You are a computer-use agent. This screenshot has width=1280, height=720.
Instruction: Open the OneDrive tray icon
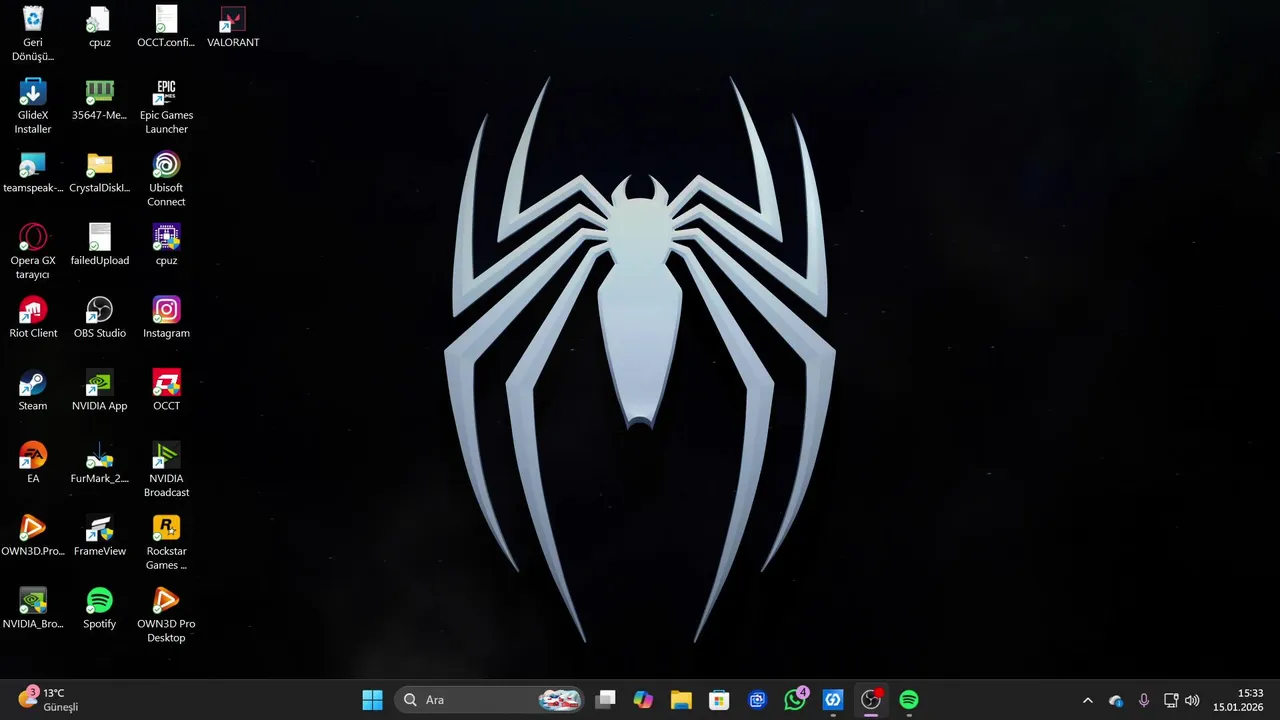(1116, 700)
